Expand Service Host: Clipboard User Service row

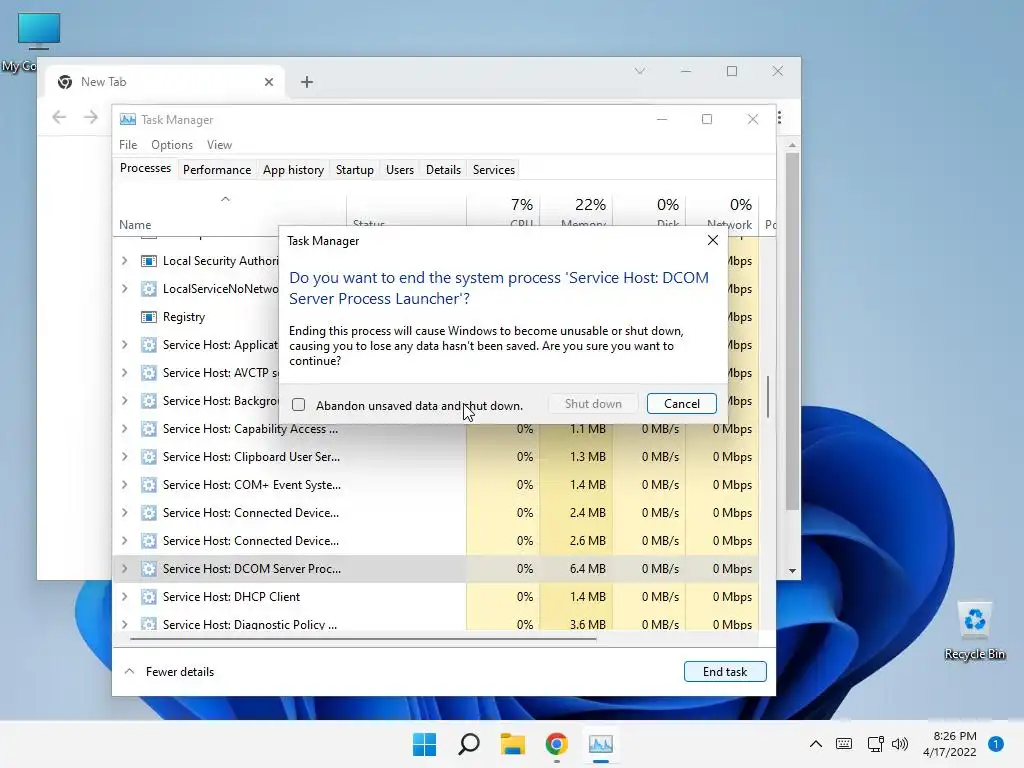click(124, 457)
